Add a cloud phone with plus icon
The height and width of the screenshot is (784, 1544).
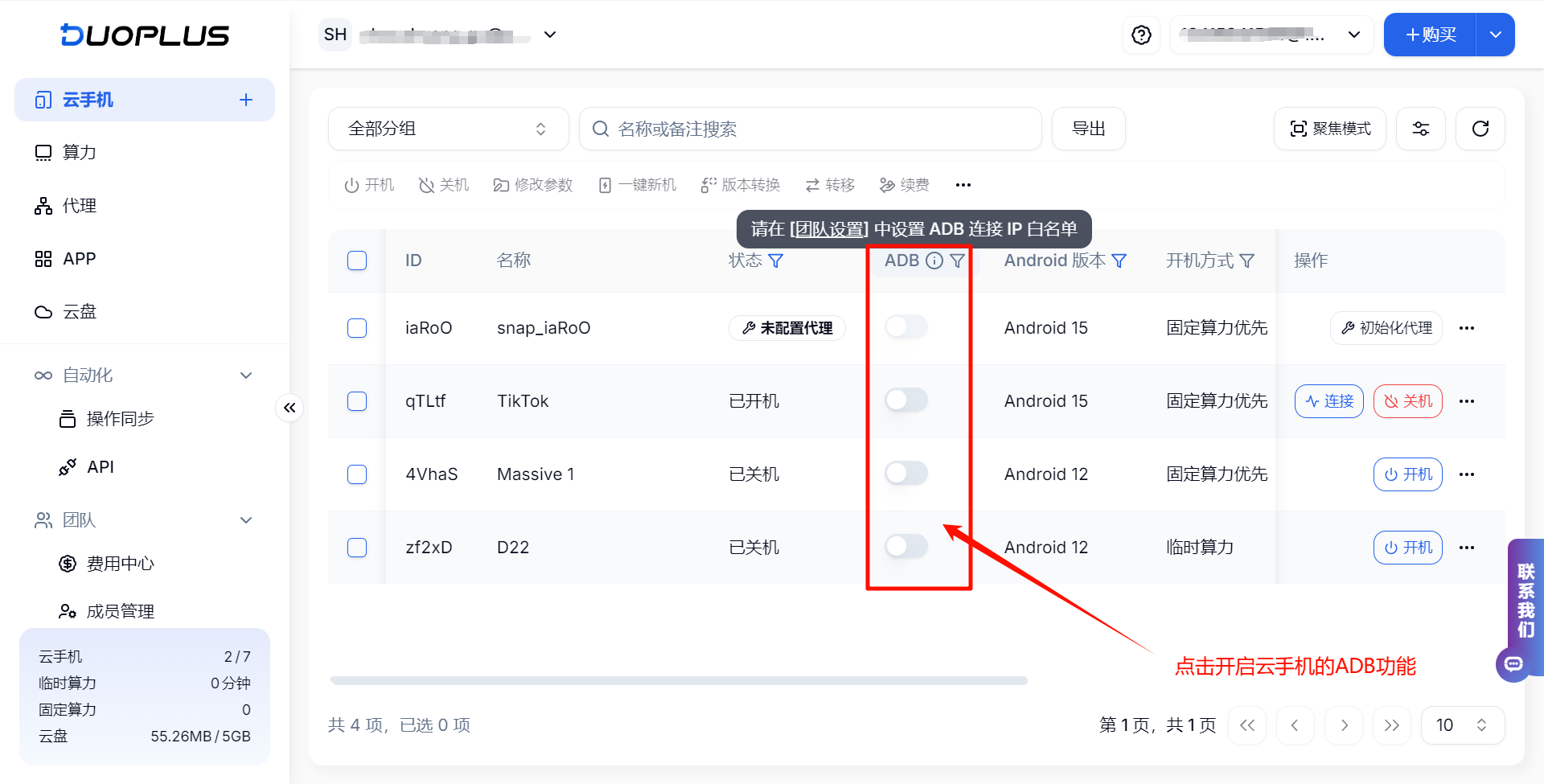point(246,100)
